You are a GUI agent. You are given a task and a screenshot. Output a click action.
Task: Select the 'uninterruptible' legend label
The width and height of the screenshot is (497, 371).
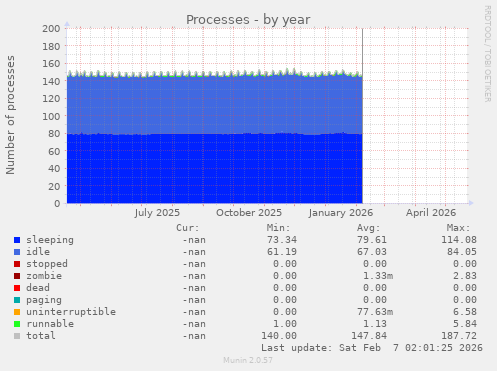(x=71, y=312)
